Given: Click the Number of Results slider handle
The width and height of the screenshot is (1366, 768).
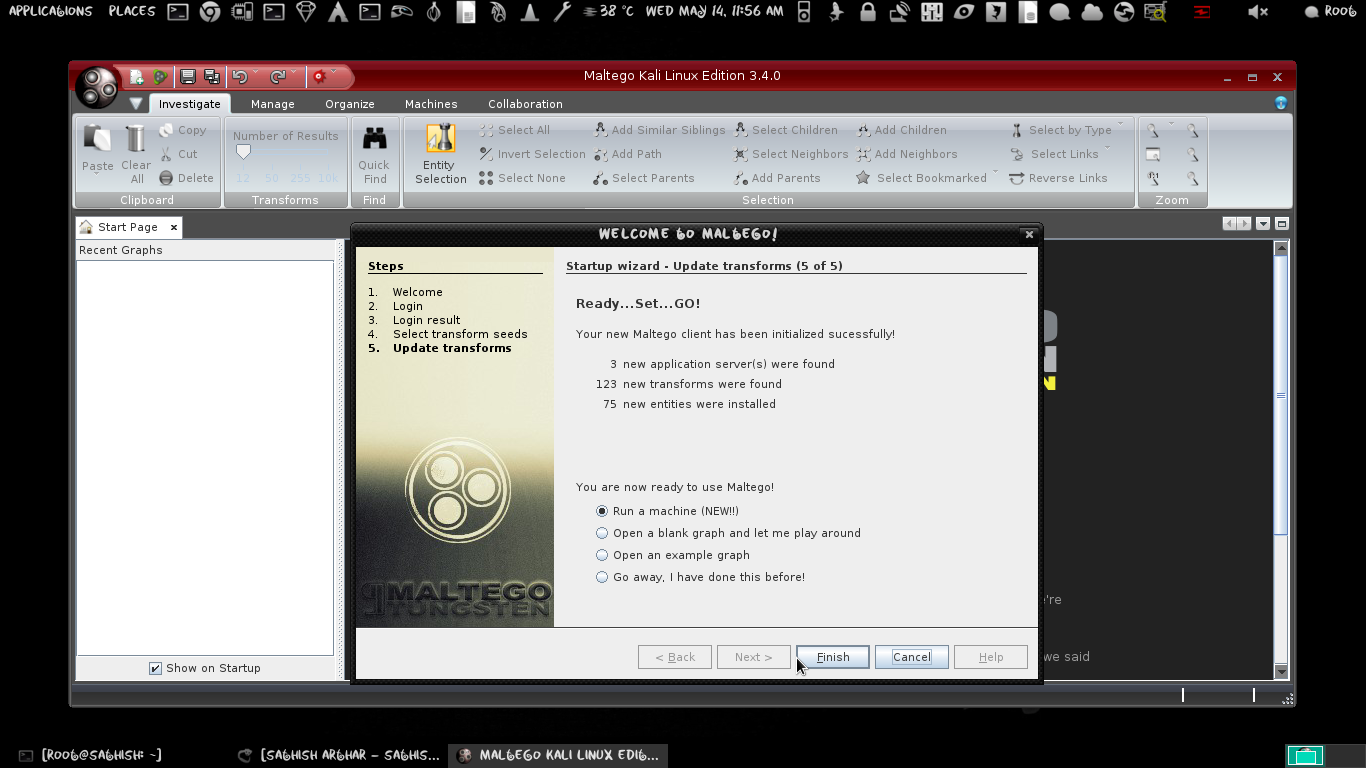Looking at the screenshot, I should (x=243, y=152).
